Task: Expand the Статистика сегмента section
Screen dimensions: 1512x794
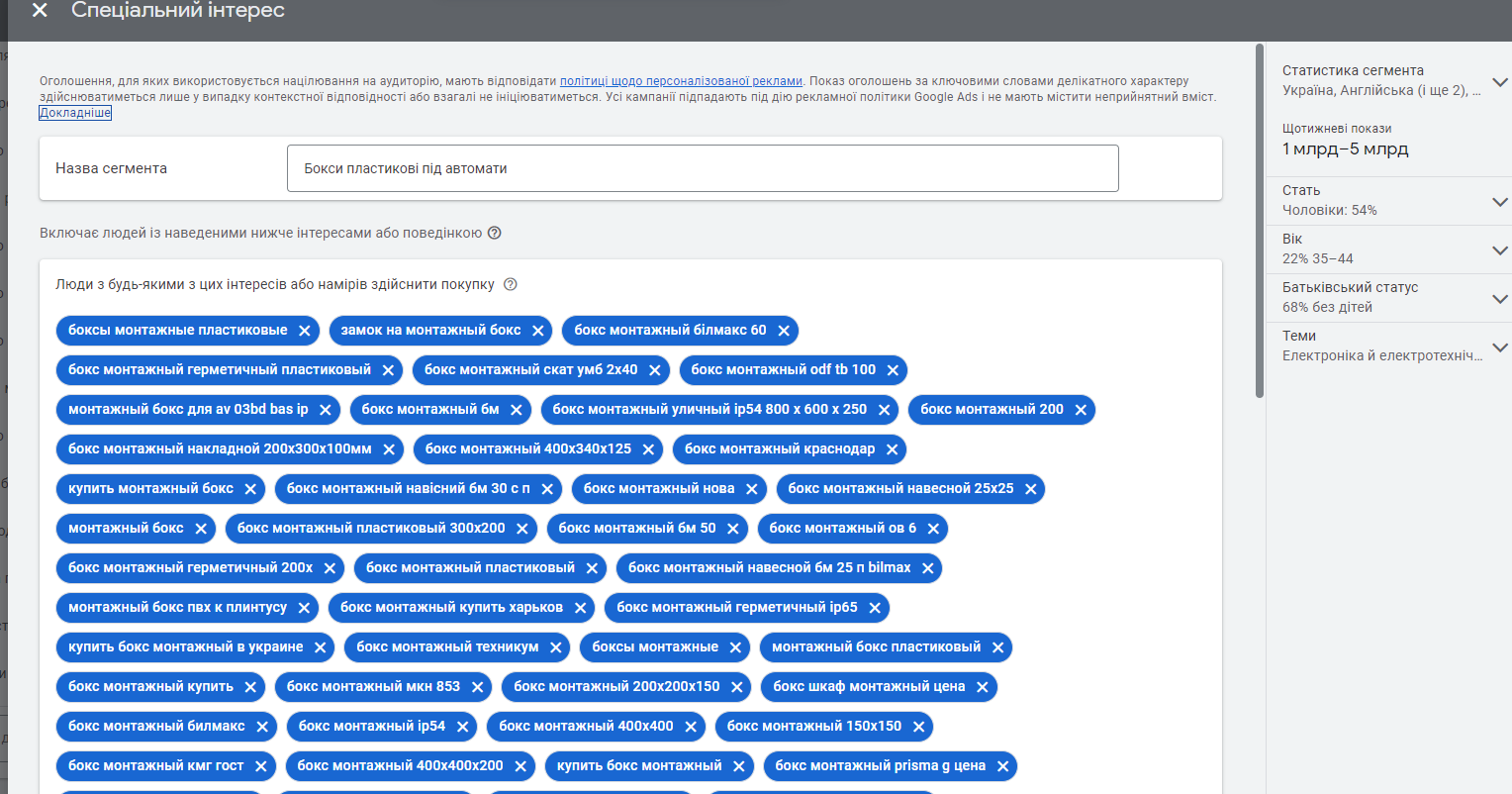Action: pyautogui.click(x=1499, y=81)
